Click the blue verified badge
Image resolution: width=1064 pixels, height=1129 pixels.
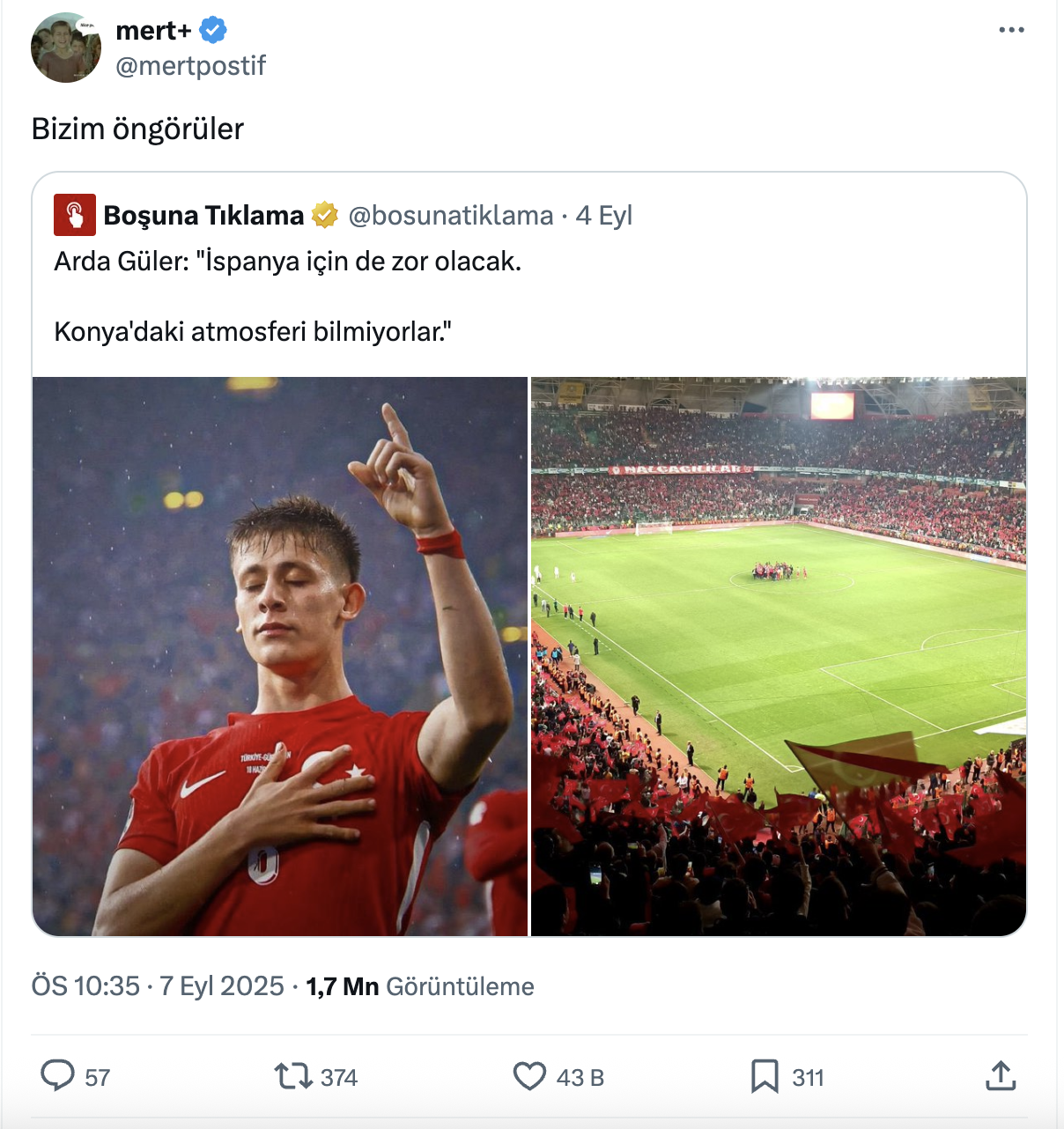(213, 30)
